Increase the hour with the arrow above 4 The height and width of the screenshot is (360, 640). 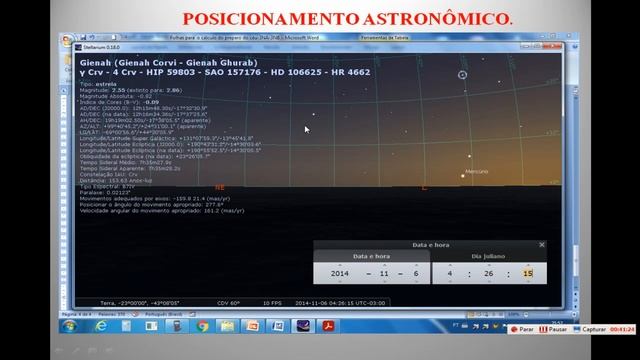[450, 265]
